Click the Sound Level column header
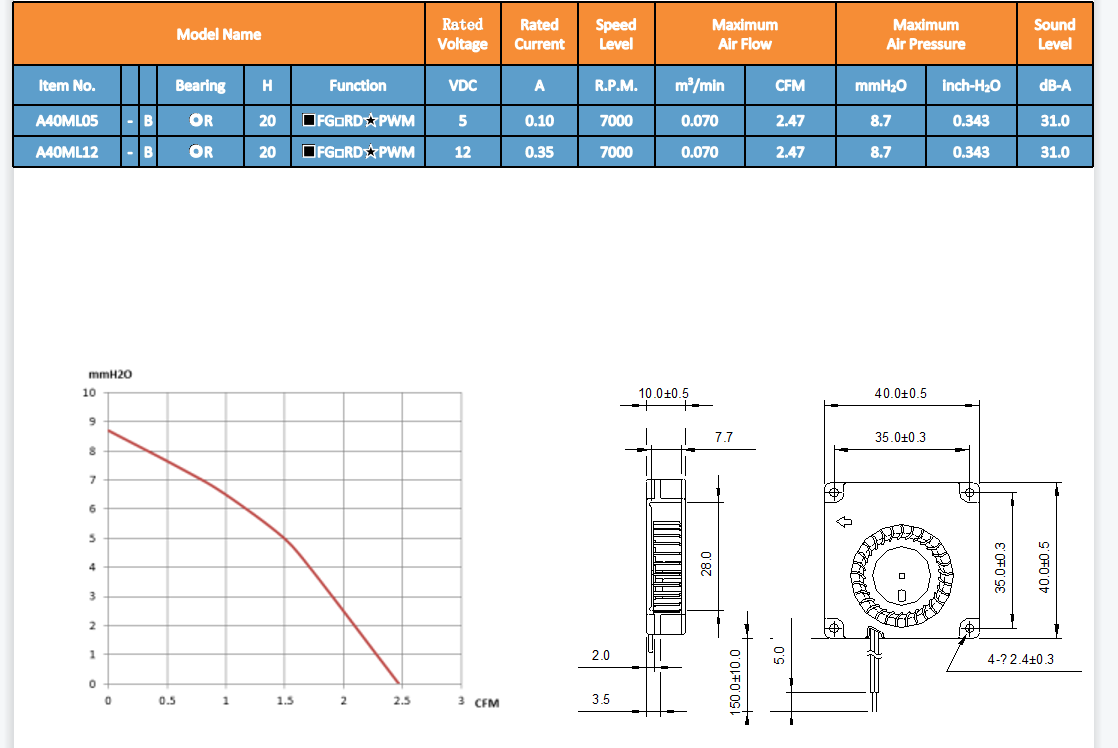This screenshot has width=1118, height=748. pyautogui.click(x=1054, y=34)
